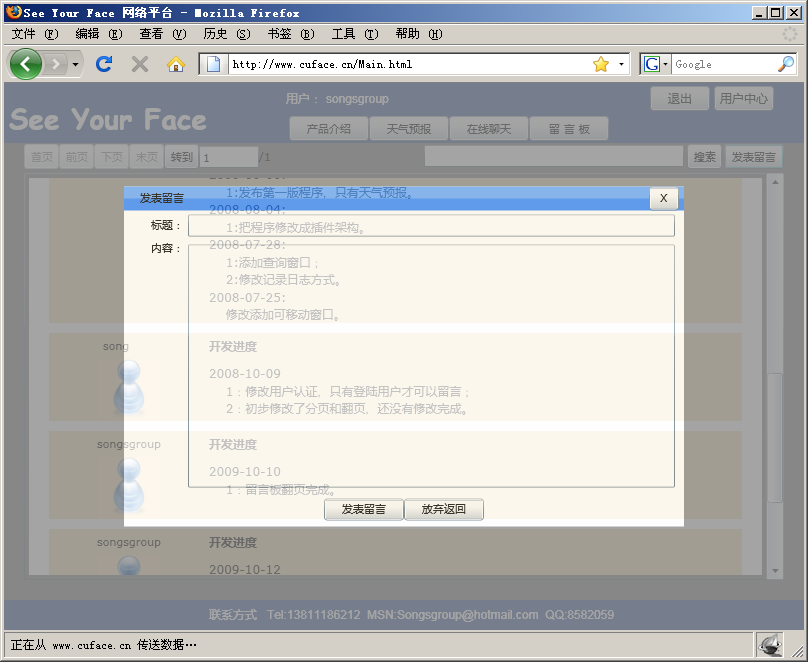This screenshot has width=808, height=662.
Task: Open the 历史 (S) menu
Action: 226,34
